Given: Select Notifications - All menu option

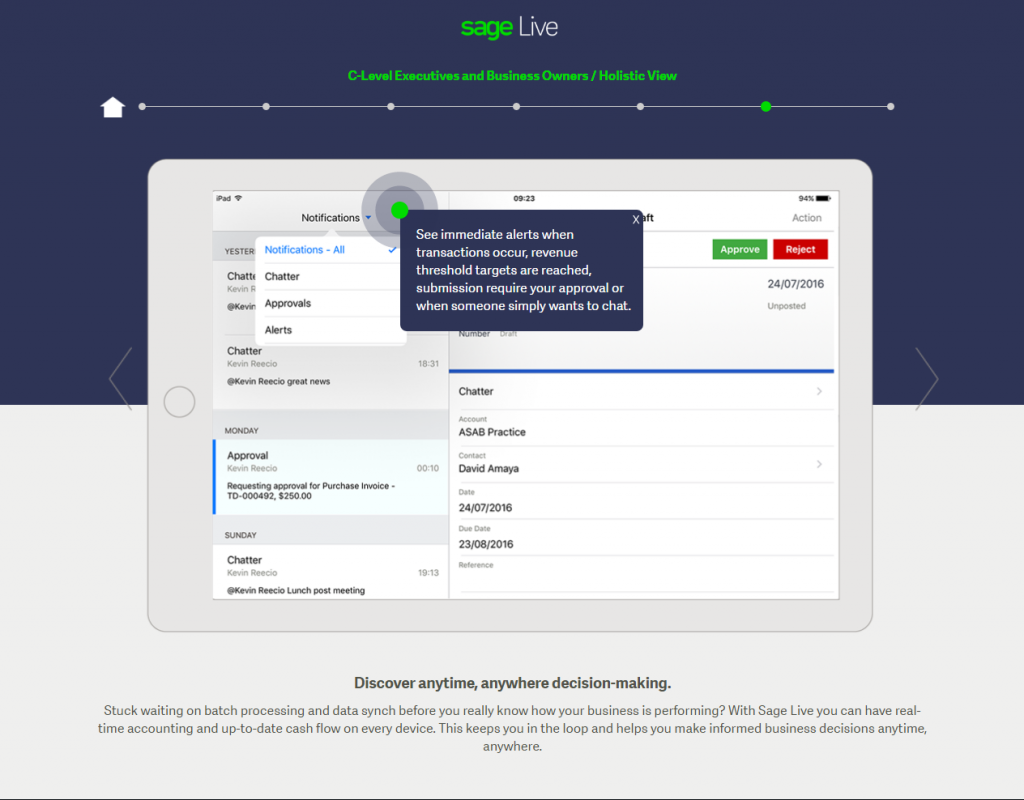Looking at the screenshot, I should [330, 249].
